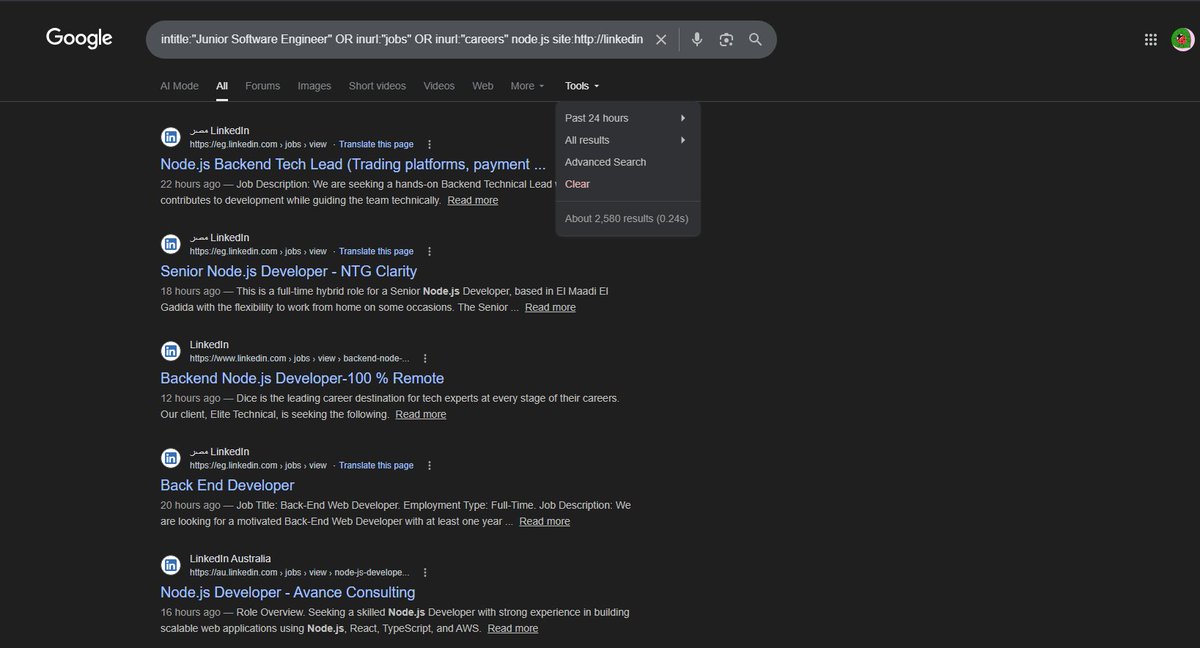Submit search using magnifier icon
This screenshot has height=648, width=1200.
(x=755, y=40)
